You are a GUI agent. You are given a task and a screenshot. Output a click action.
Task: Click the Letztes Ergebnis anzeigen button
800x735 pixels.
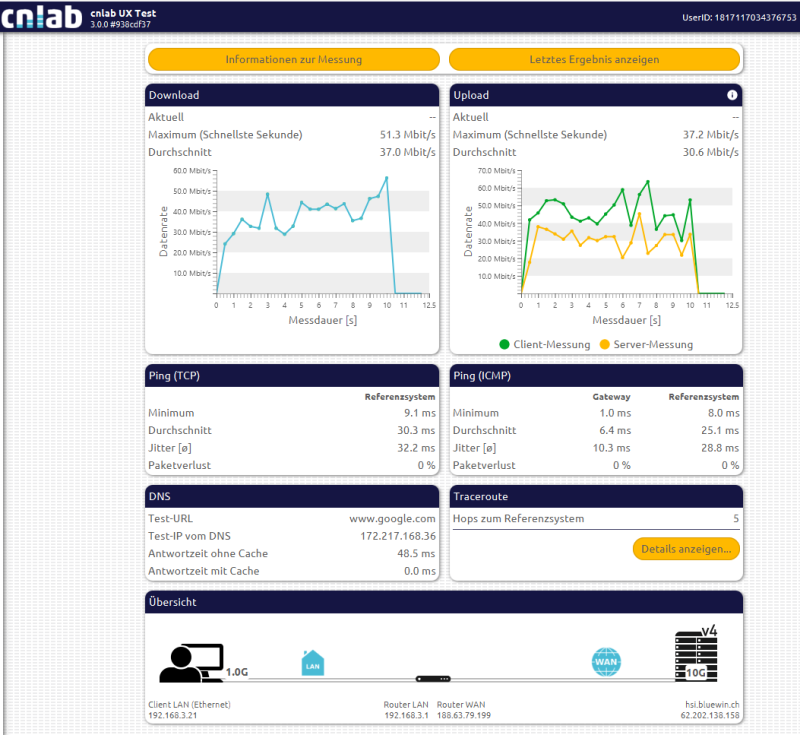pos(595,59)
